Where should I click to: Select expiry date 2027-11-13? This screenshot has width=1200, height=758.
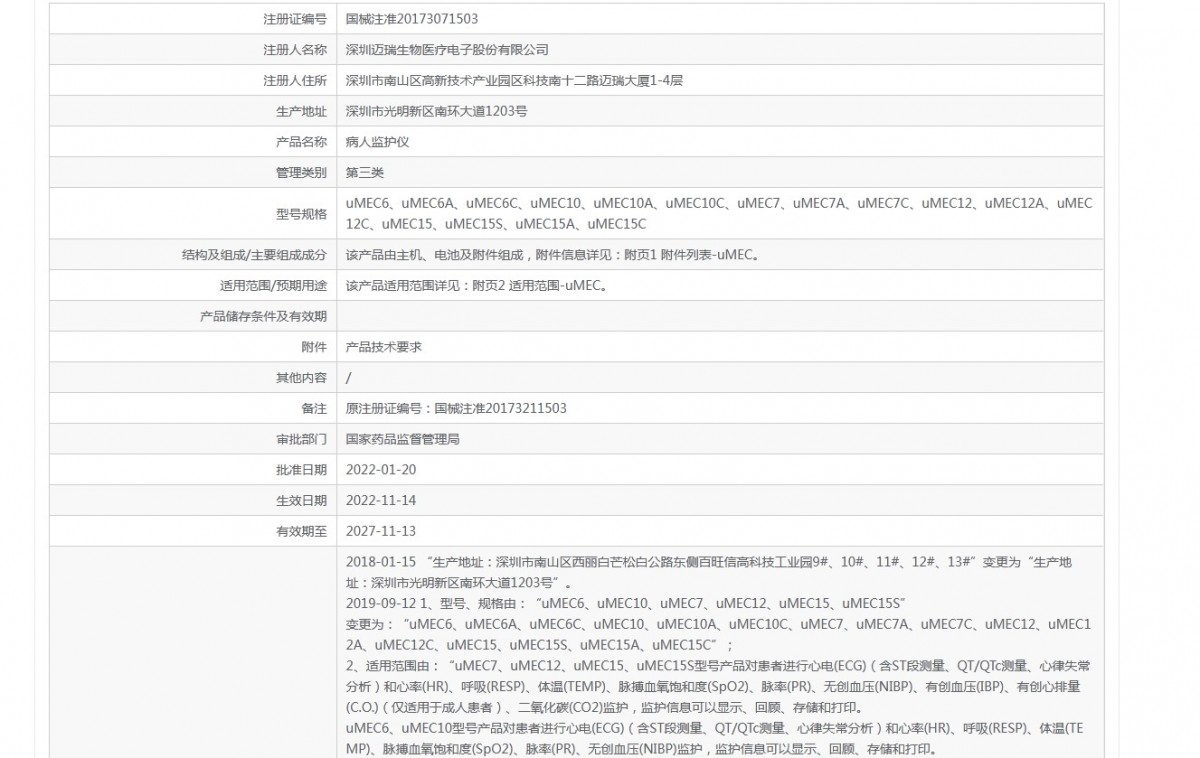[x=380, y=532]
